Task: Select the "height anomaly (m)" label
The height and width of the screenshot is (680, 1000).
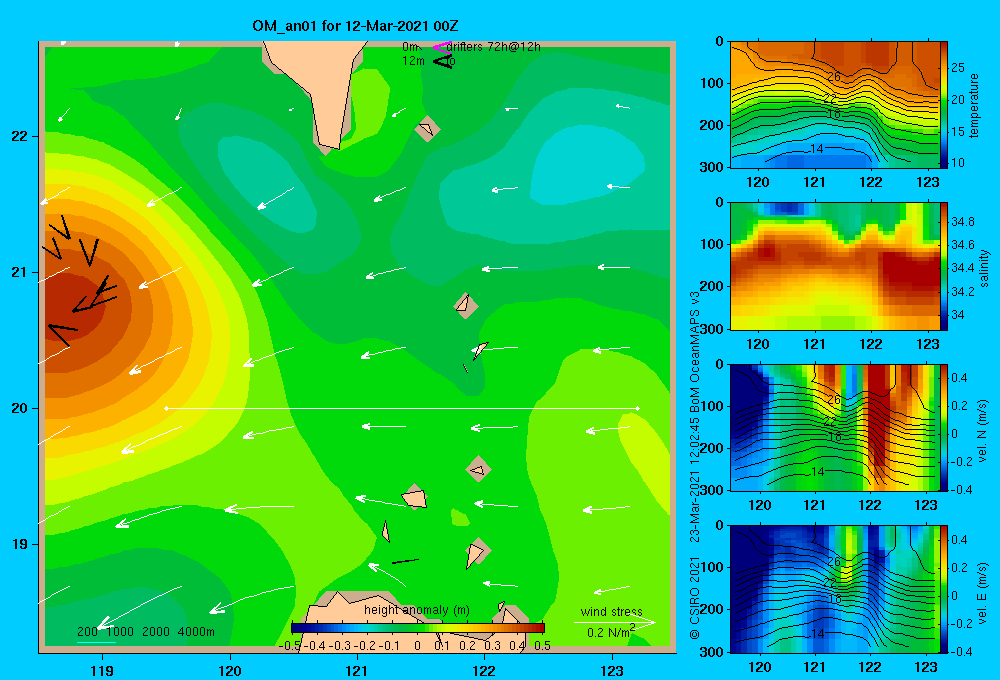Action: [417, 610]
